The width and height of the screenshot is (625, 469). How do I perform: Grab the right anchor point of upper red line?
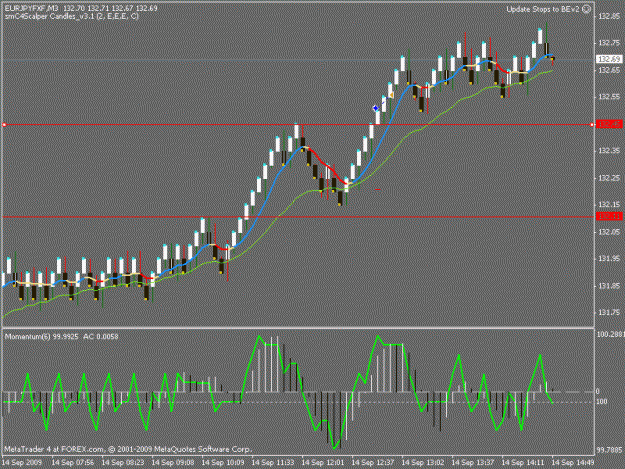(592, 125)
